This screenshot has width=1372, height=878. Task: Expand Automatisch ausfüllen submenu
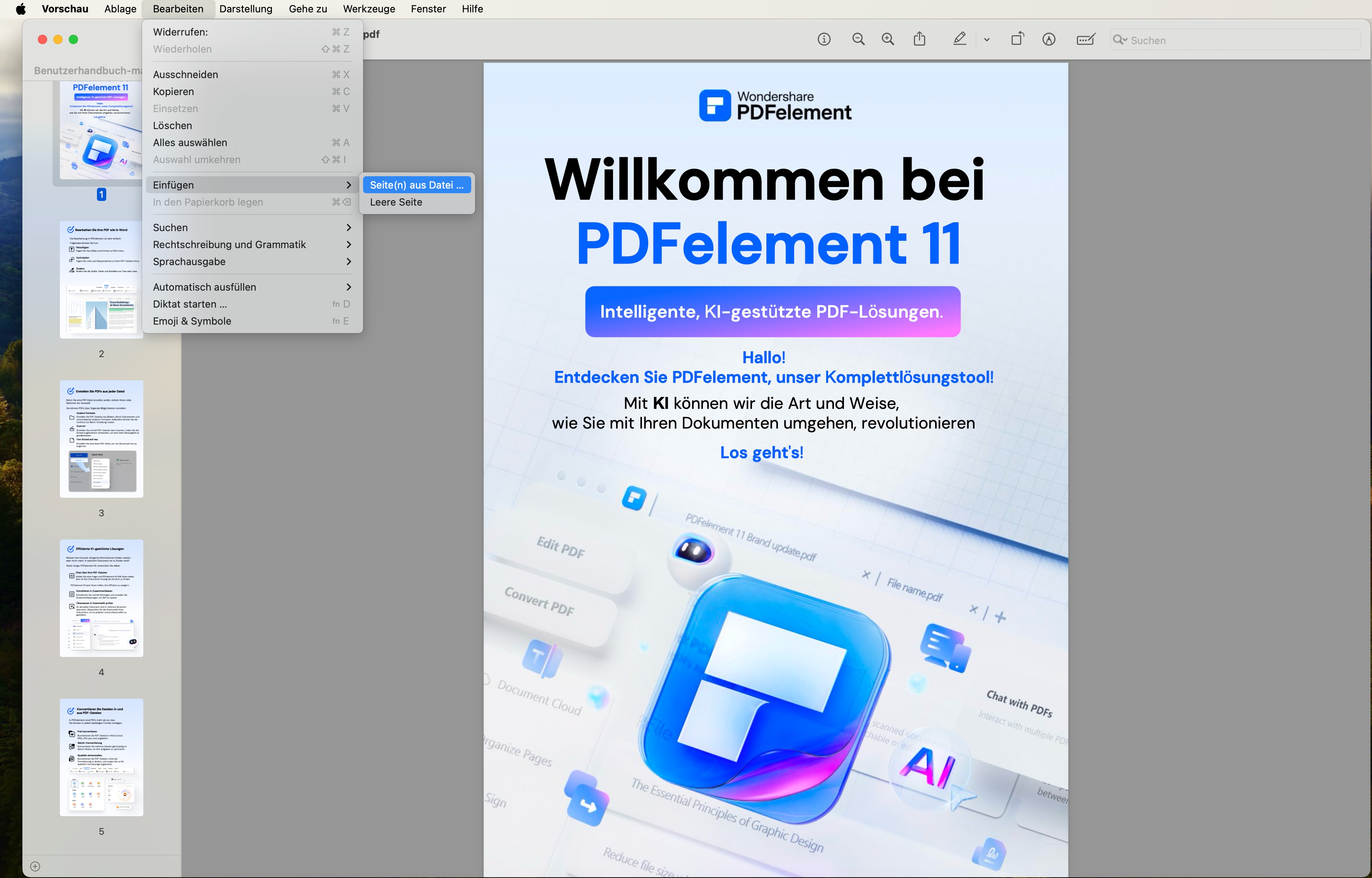coord(252,287)
